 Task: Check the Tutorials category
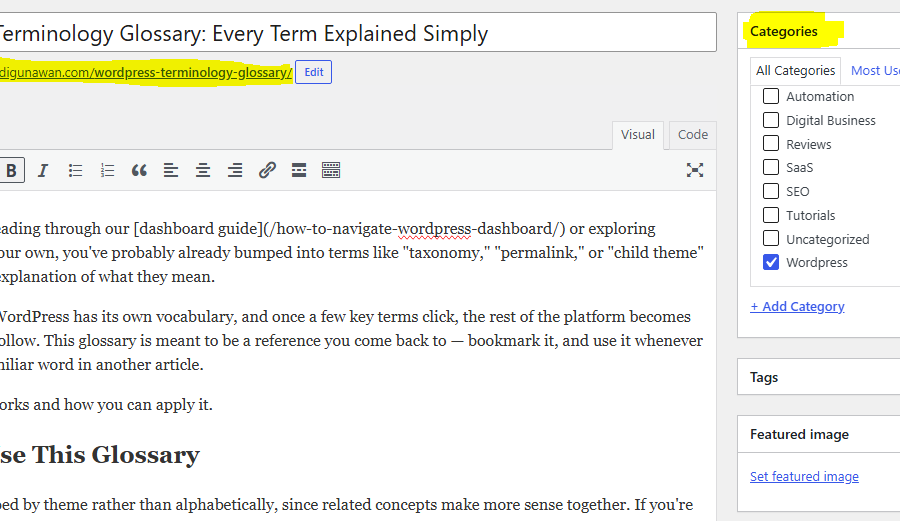click(x=771, y=215)
